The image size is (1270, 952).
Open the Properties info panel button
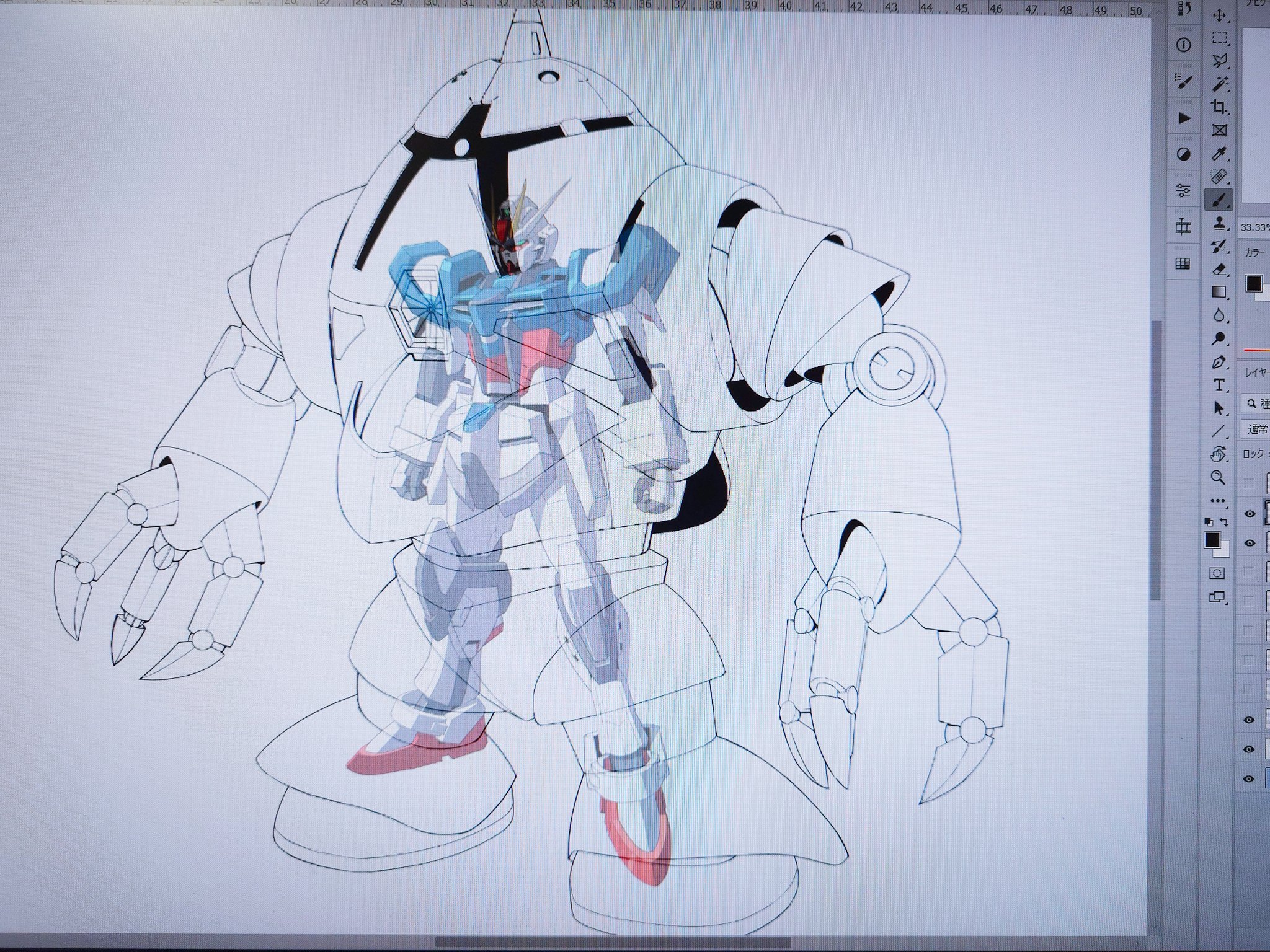pos(1183,45)
